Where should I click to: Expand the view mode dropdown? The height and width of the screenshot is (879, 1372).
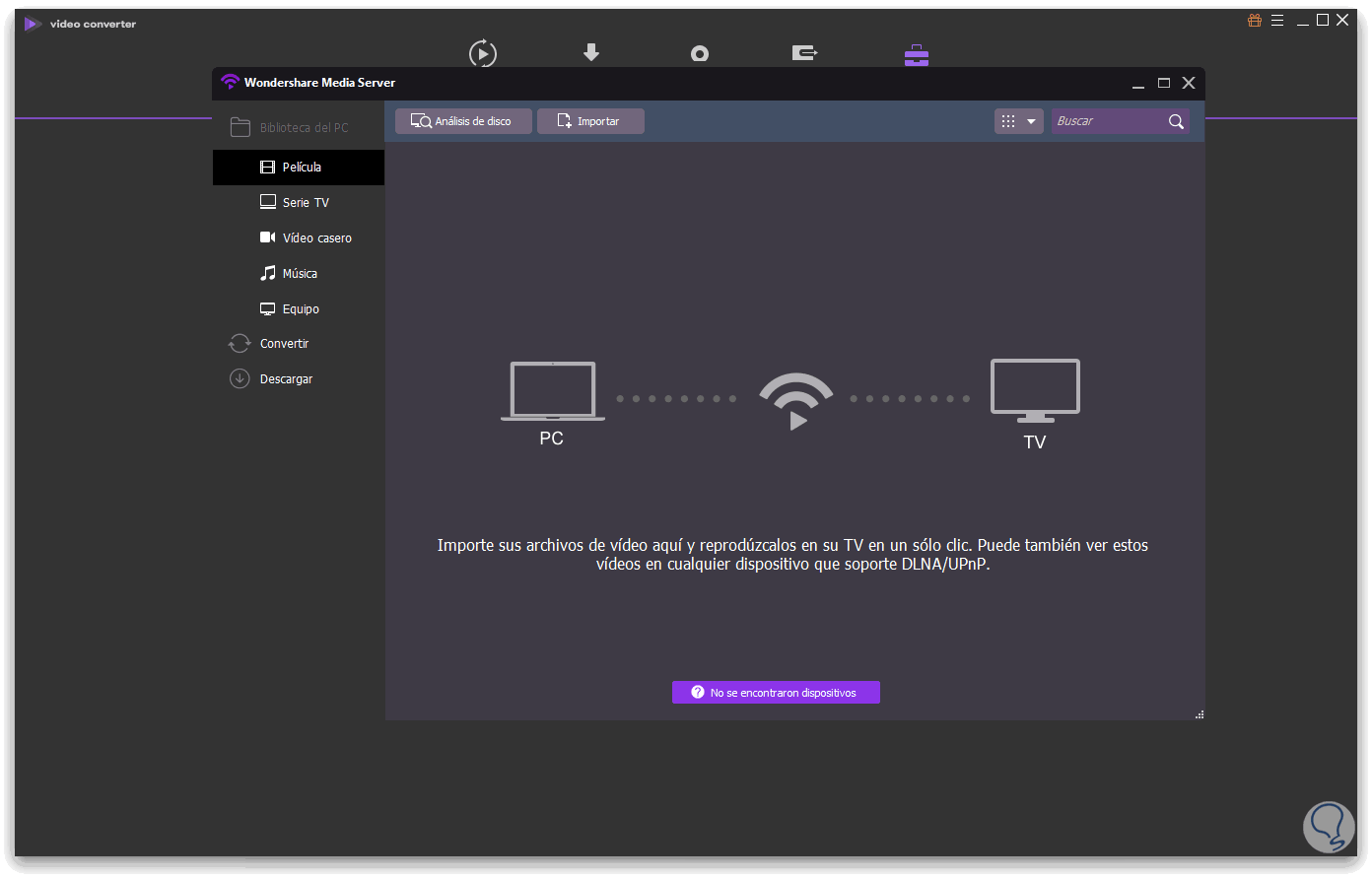click(x=1019, y=121)
